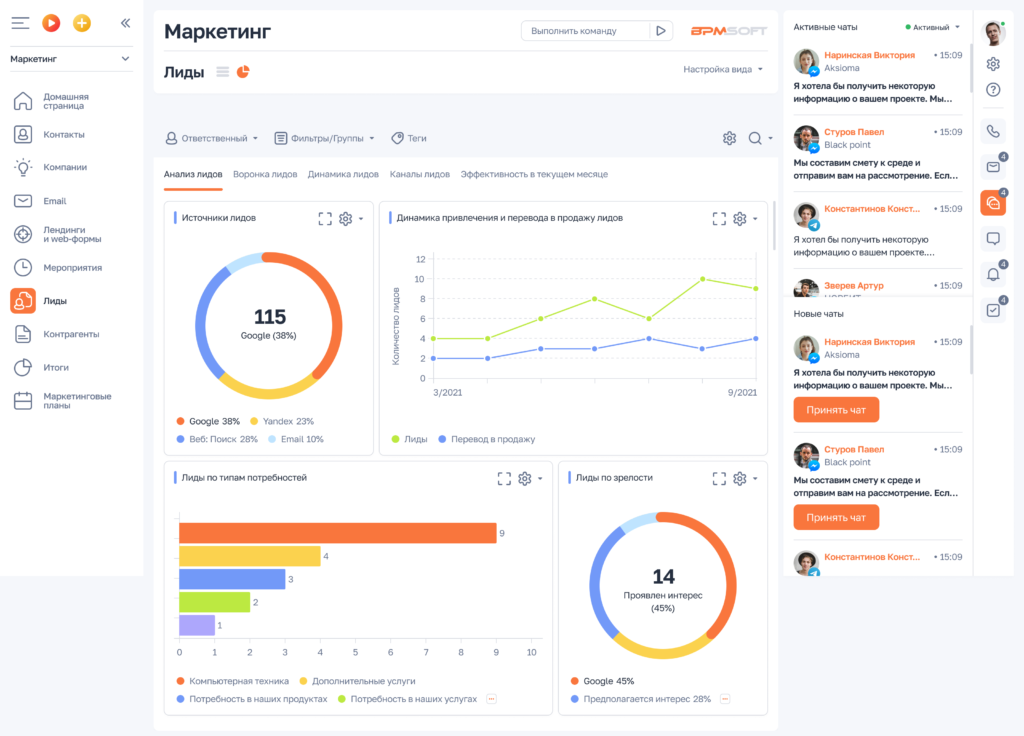The width and height of the screenshot is (1024, 736).
Task: Open Настройка вида dropdown
Action: 723,69
